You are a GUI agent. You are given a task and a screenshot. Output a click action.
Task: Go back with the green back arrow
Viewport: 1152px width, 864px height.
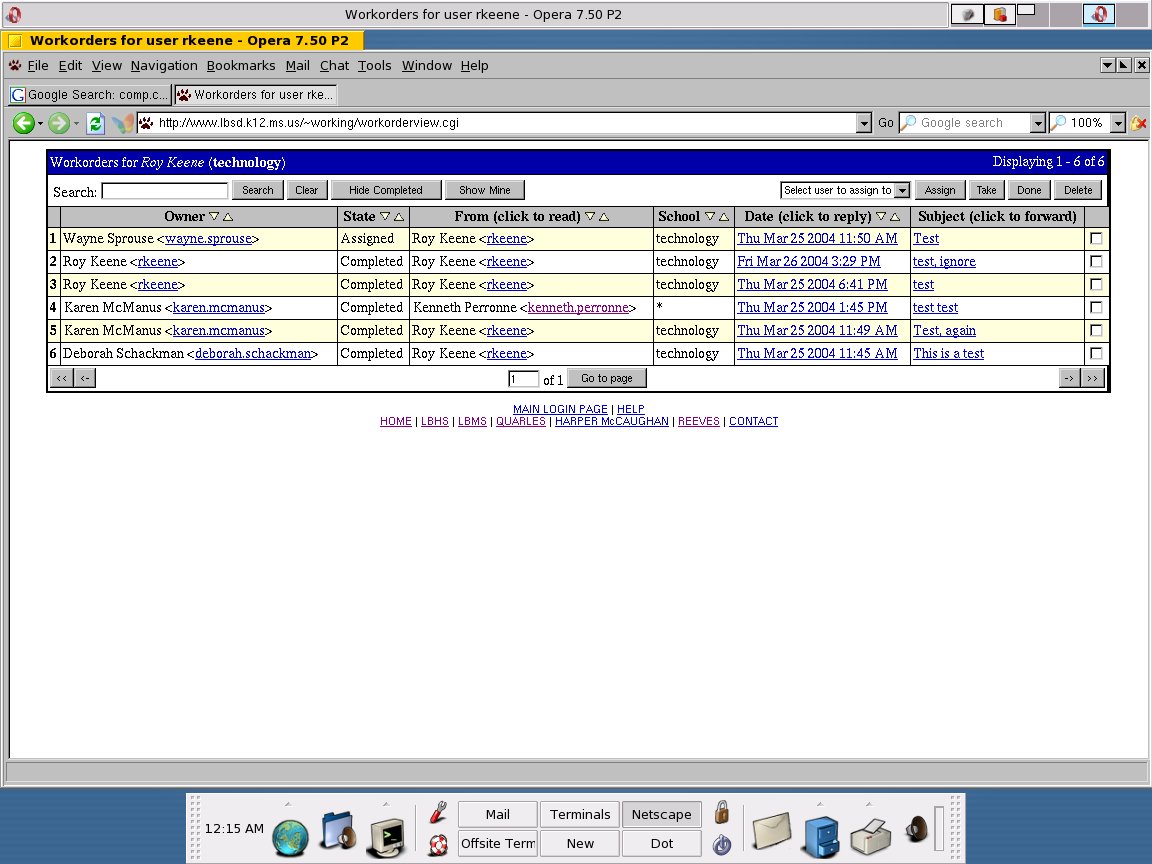tap(24, 123)
